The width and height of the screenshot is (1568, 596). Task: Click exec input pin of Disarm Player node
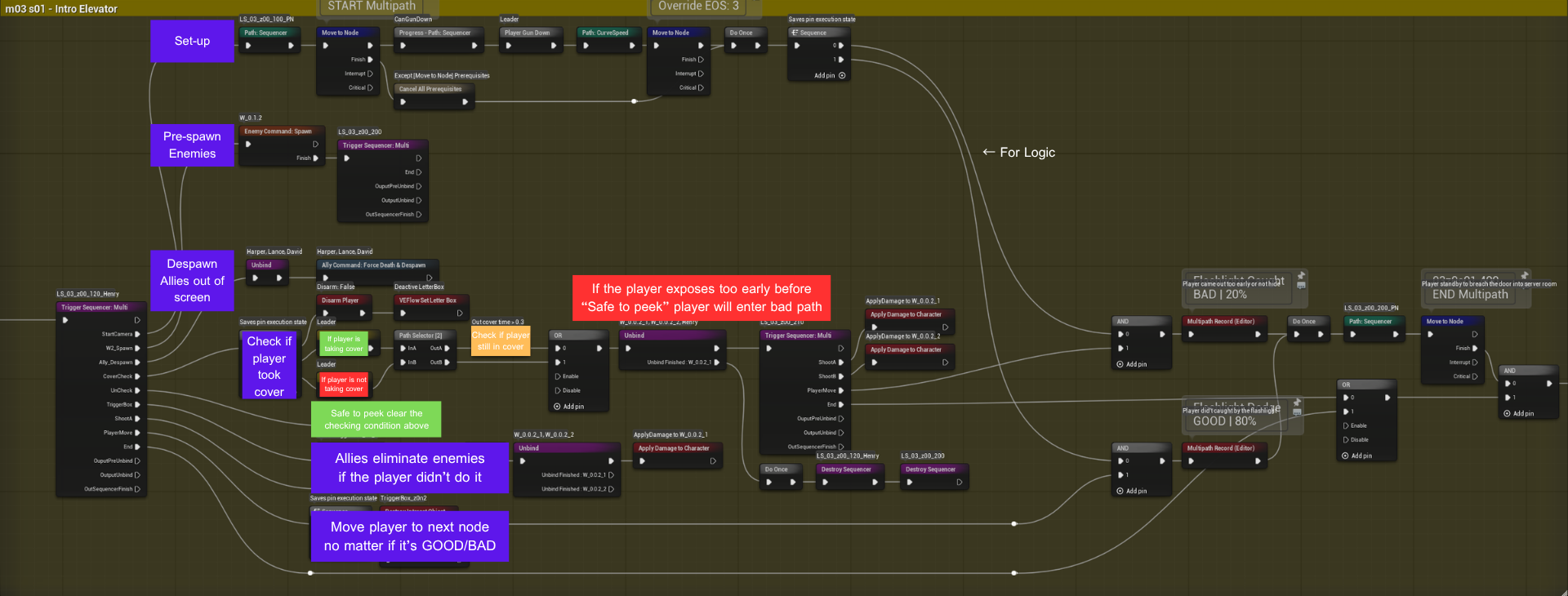click(326, 313)
